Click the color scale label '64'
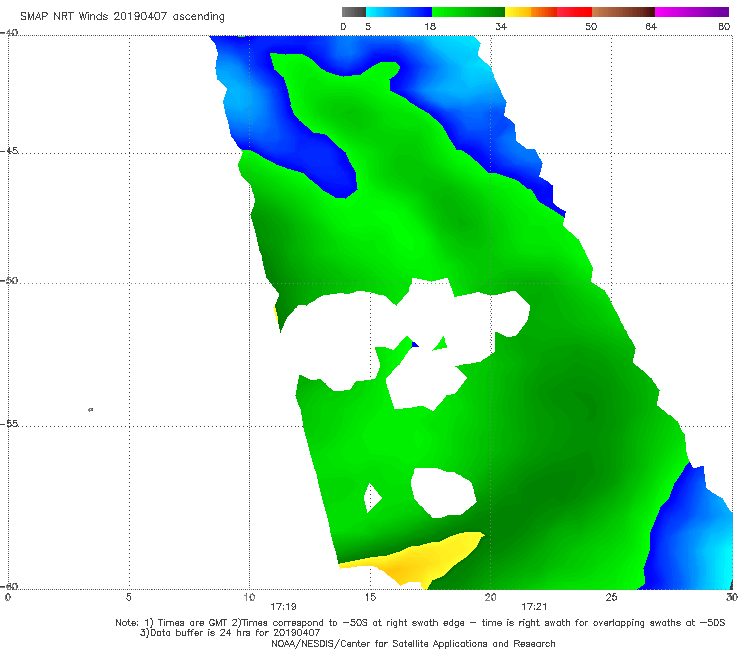This screenshot has height=650, width=740. tap(651, 26)
